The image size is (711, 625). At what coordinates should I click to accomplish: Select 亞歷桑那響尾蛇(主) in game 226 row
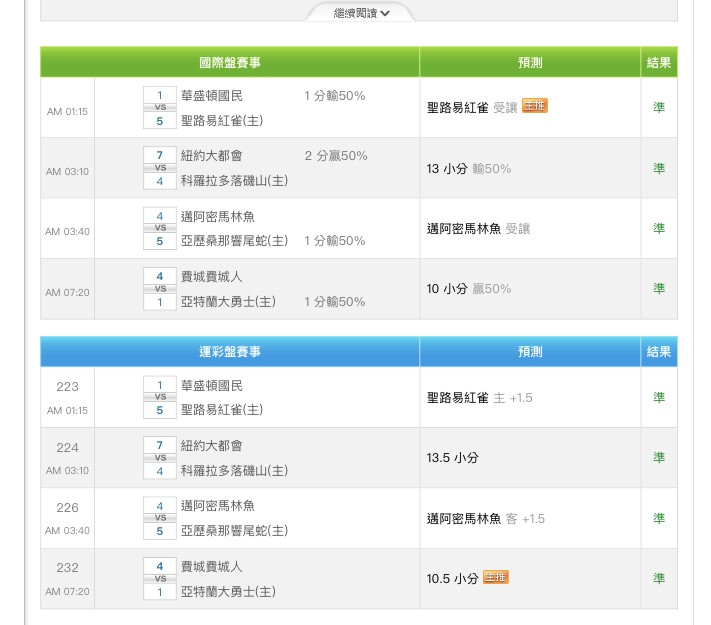pos(234,530)
